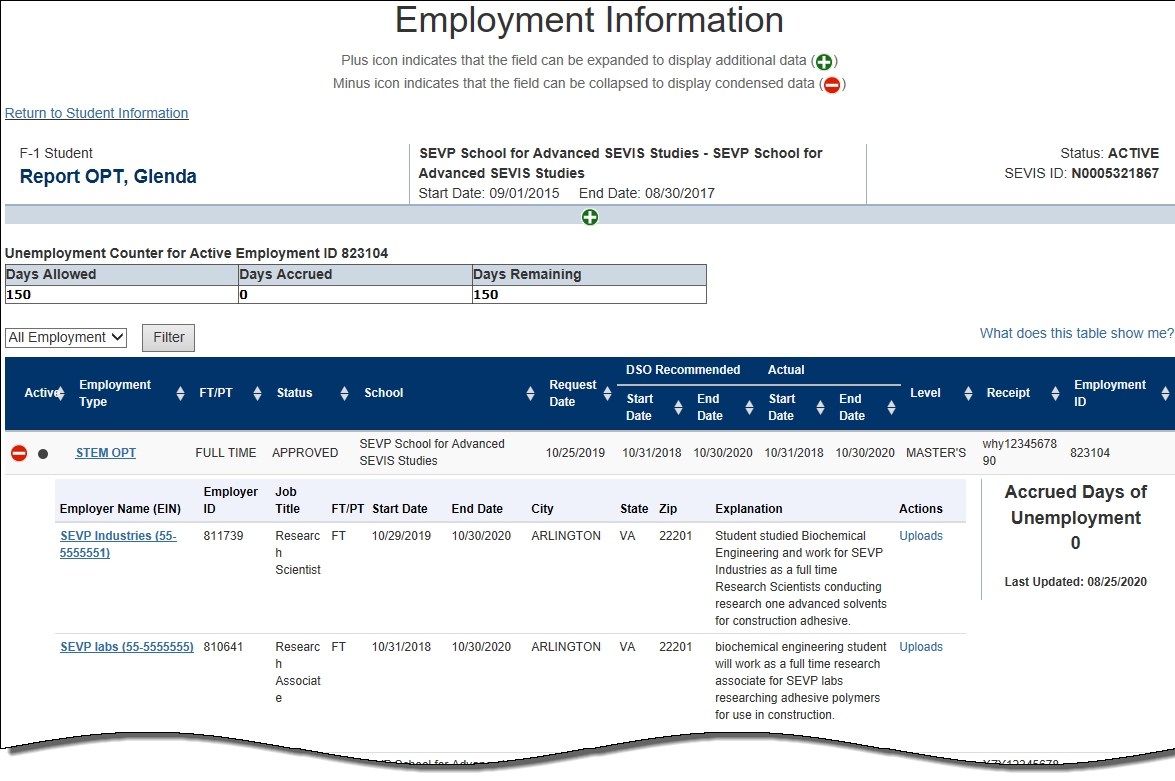Click the Research Associate job title
The image size is (1175, 781).
pos(297,672)
